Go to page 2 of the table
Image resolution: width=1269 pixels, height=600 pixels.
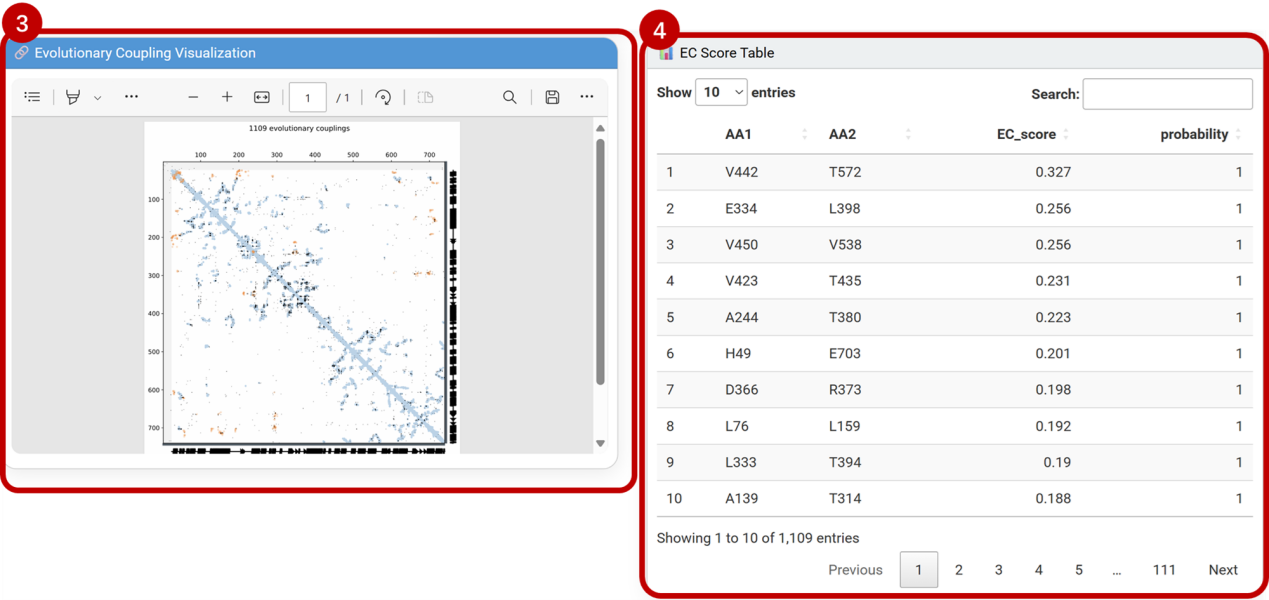coord(958,570)
